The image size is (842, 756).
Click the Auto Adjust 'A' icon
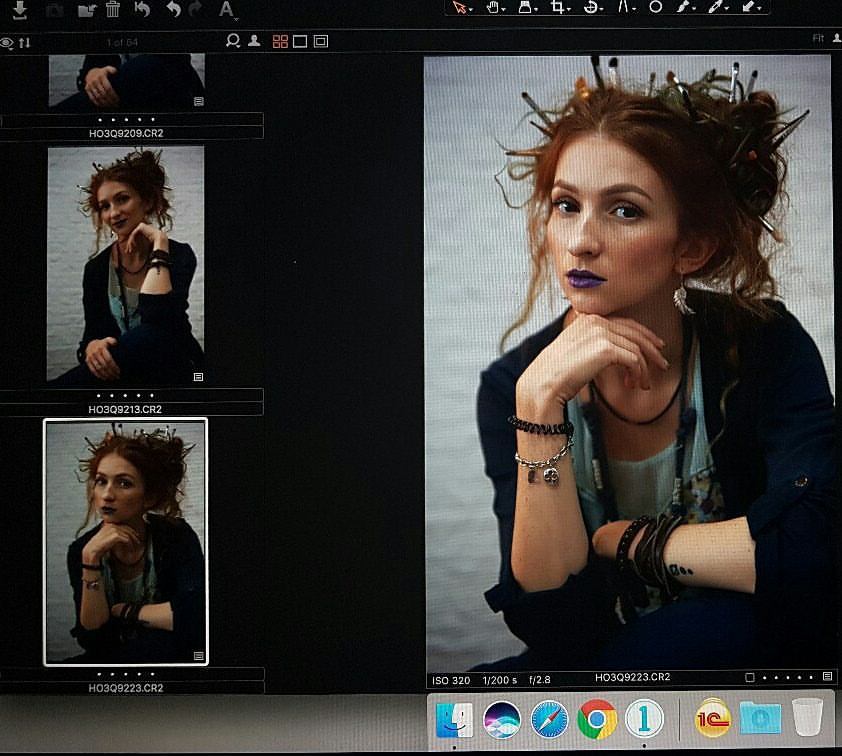click(x=227, y=9)
